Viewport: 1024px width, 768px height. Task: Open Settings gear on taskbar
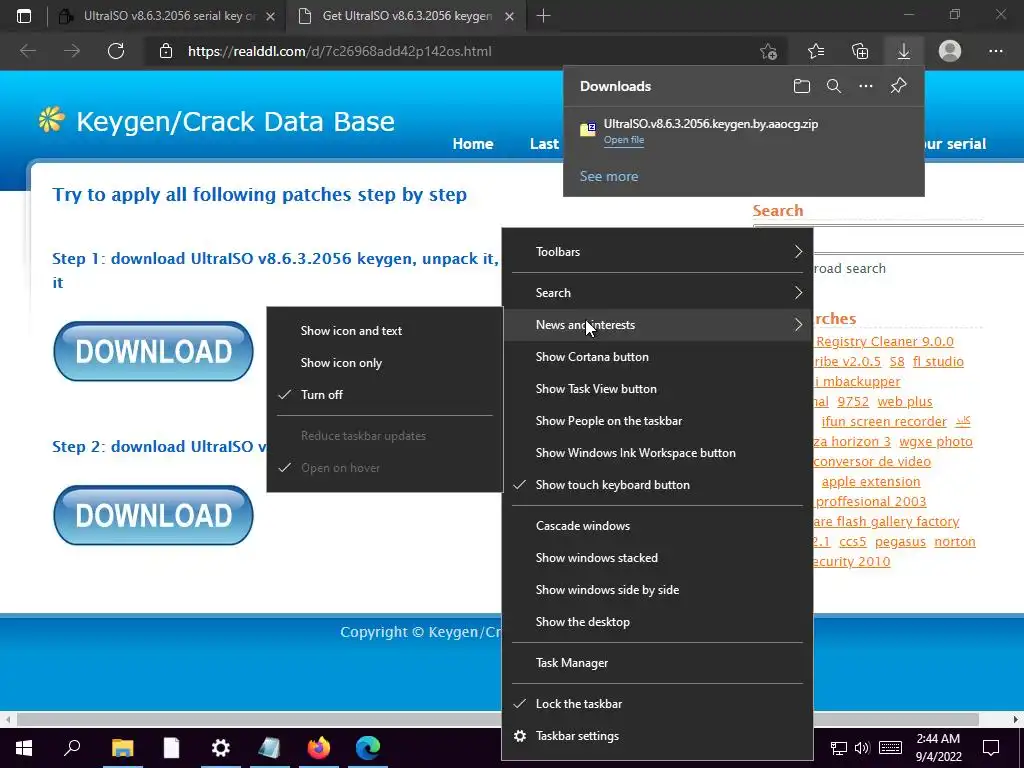(221, 748)
